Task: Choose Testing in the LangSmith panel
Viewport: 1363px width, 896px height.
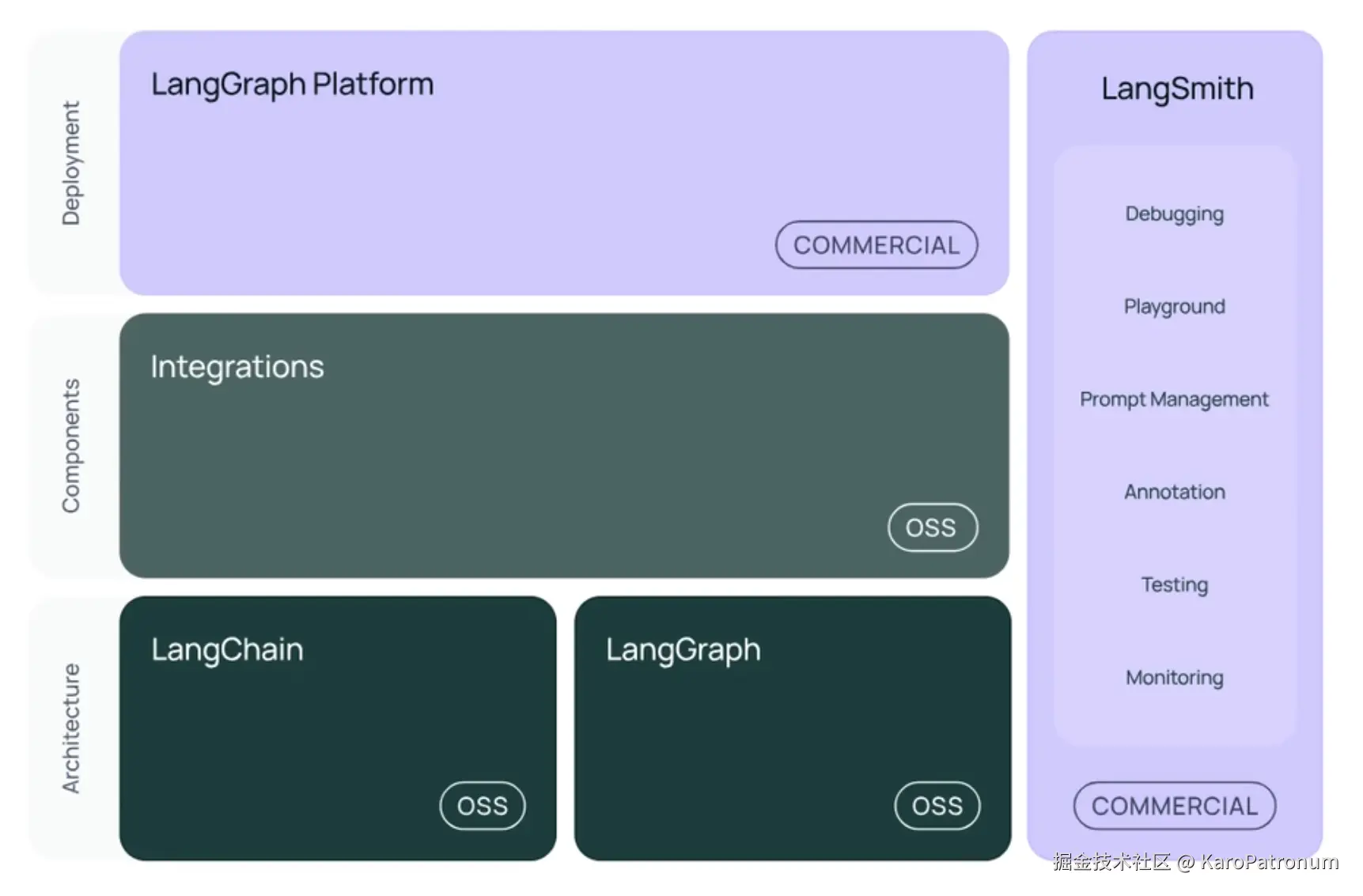Action: pyautogui.click(x=1174, y=584)
